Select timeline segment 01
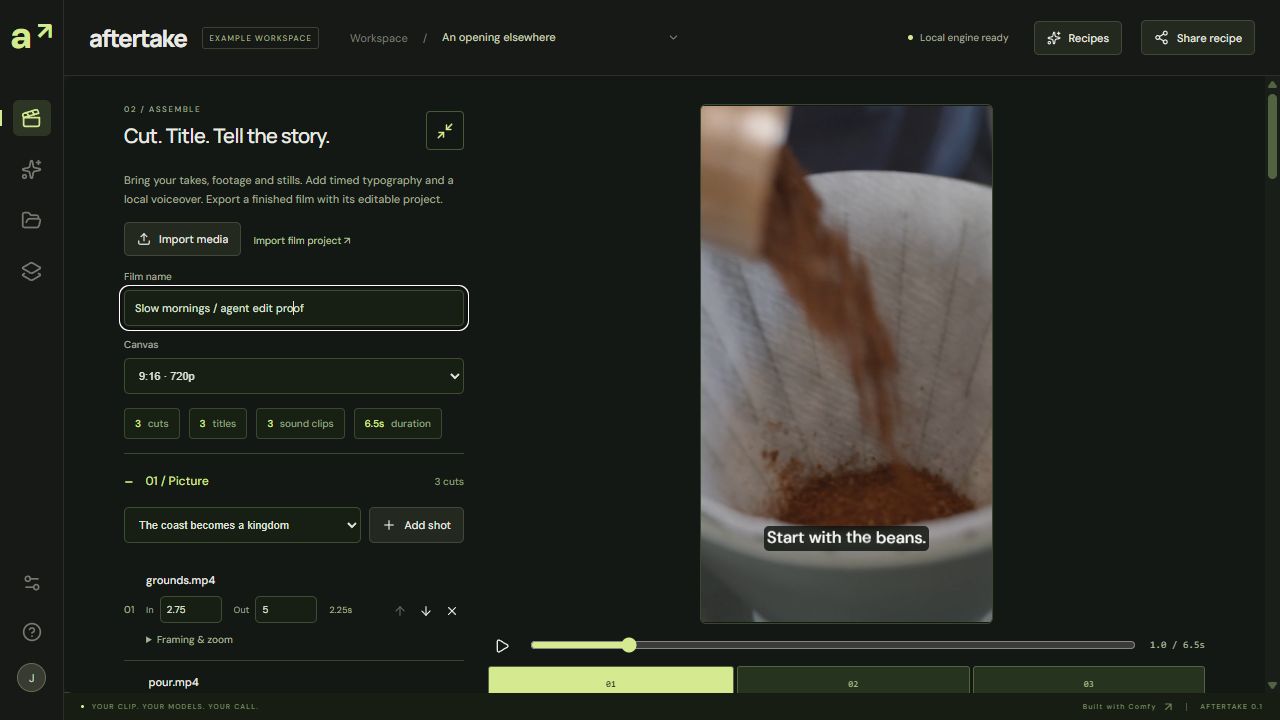 coord(611,679)
